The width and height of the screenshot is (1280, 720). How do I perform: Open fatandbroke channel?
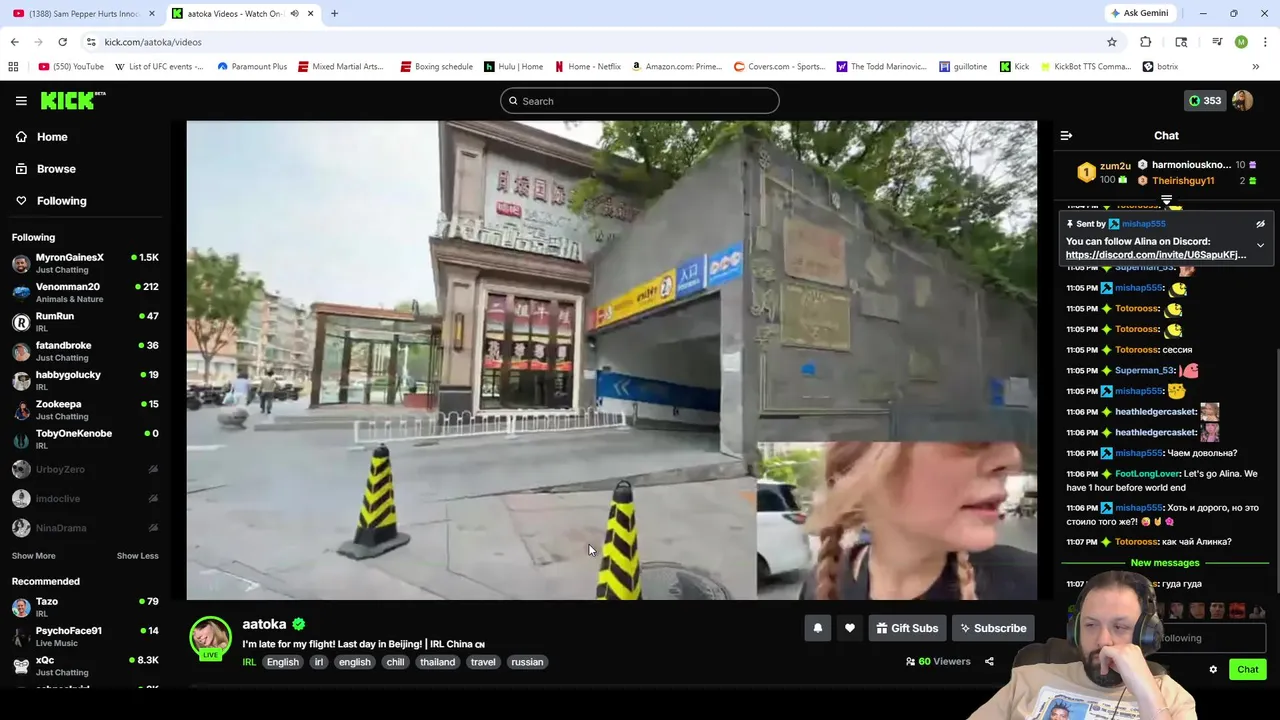click(85, 351)
